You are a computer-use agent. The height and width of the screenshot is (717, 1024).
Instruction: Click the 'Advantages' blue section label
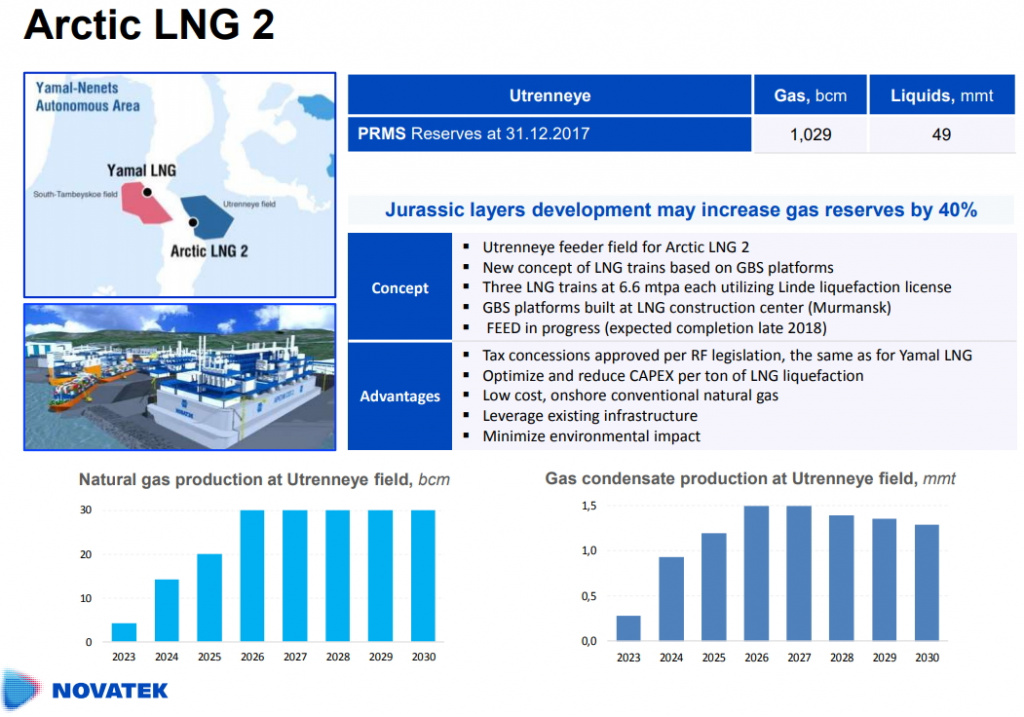click(x=400, y=396)
